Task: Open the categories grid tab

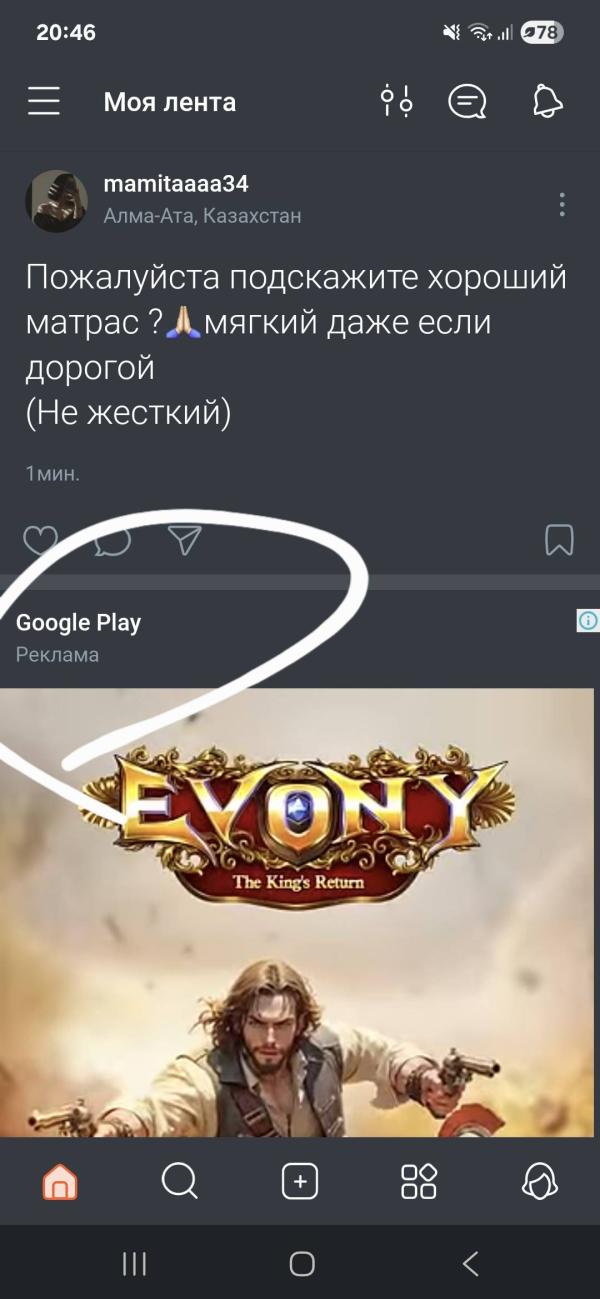Action: tap(419, 1182)
